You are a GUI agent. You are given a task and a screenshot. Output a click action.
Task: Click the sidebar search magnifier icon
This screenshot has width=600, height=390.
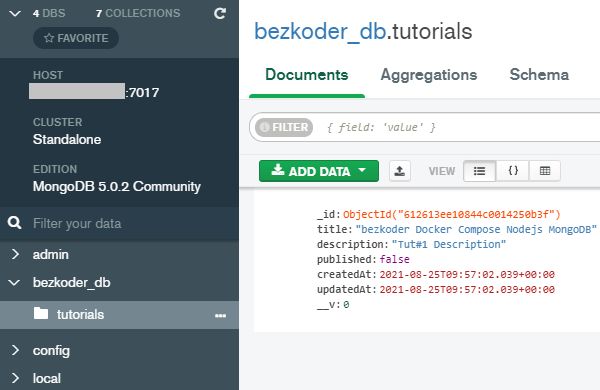tap(15, 222)
